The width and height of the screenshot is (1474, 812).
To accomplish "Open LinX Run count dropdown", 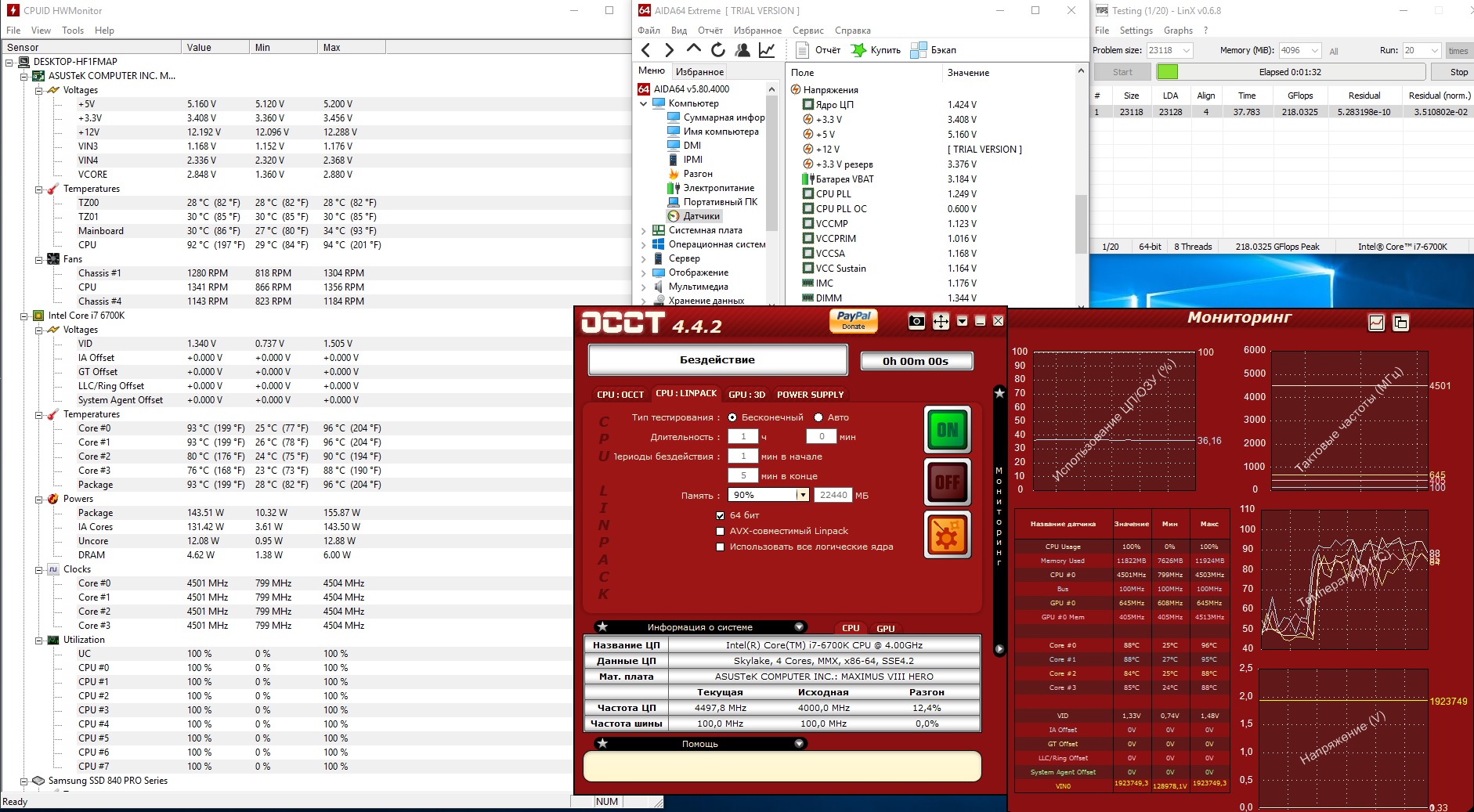I will click(1435, 50).
